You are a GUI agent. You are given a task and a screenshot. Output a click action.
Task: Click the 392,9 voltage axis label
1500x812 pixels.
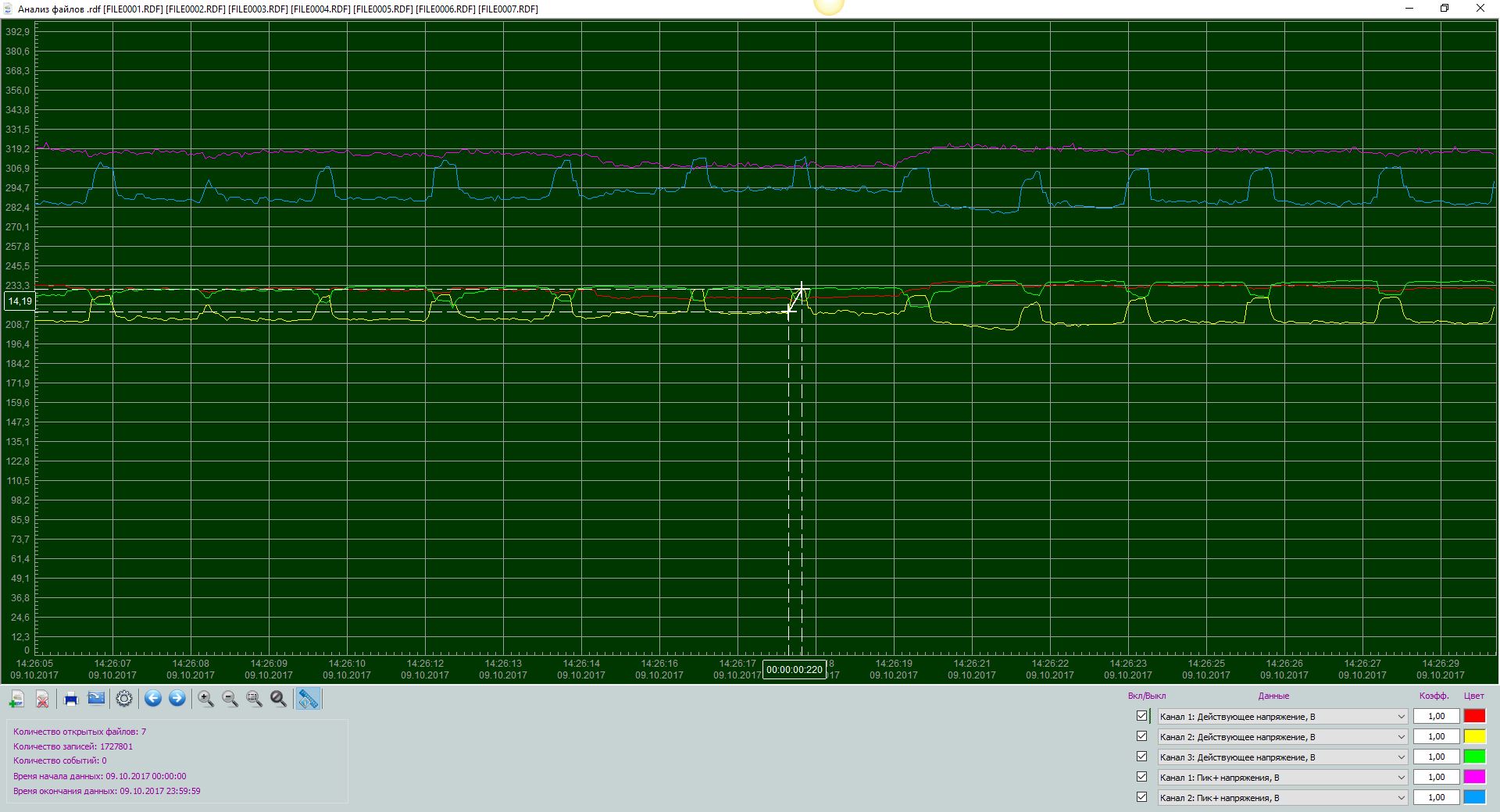point(17,32)
